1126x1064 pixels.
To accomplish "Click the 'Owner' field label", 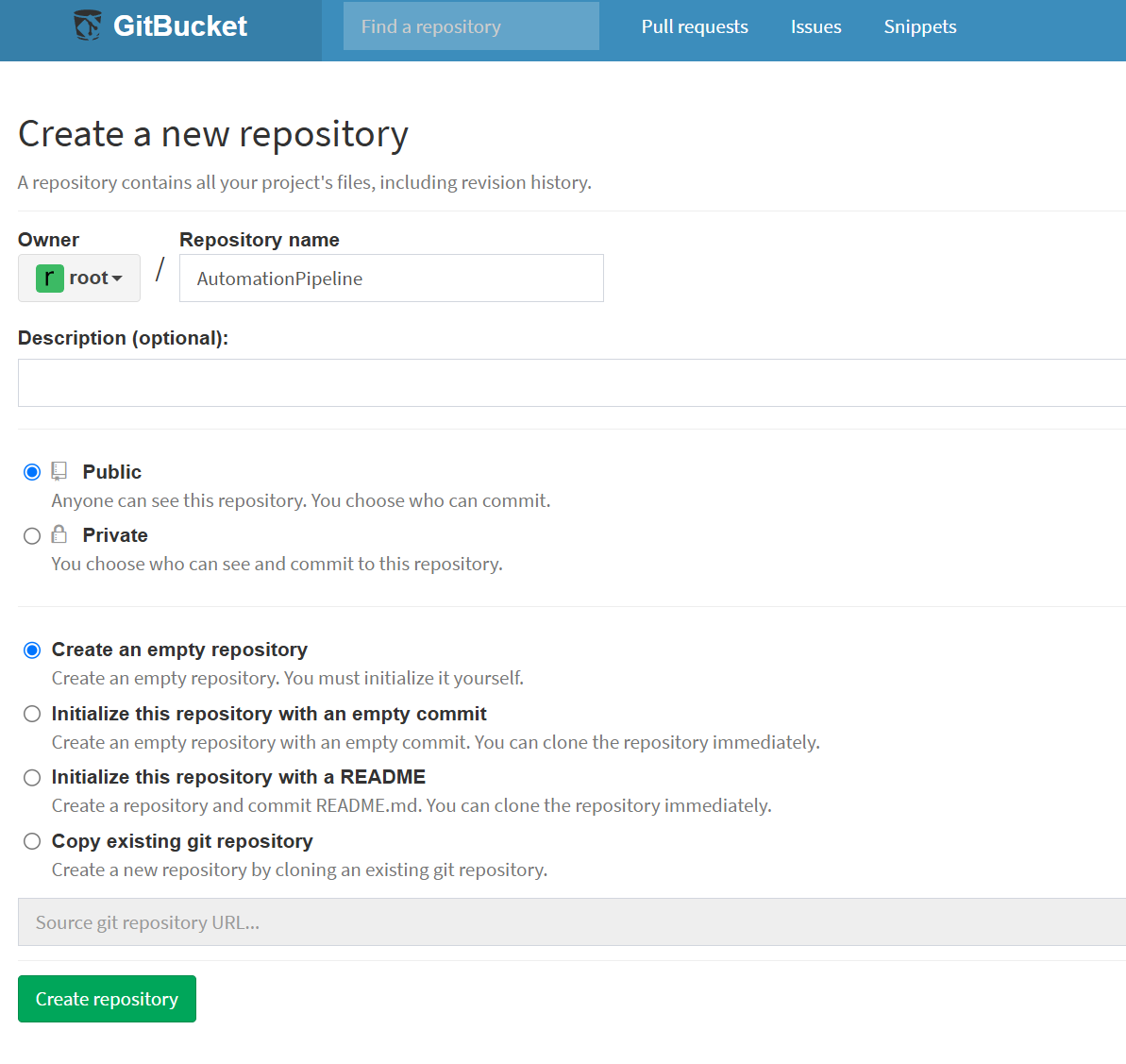I will click(48, 239).
